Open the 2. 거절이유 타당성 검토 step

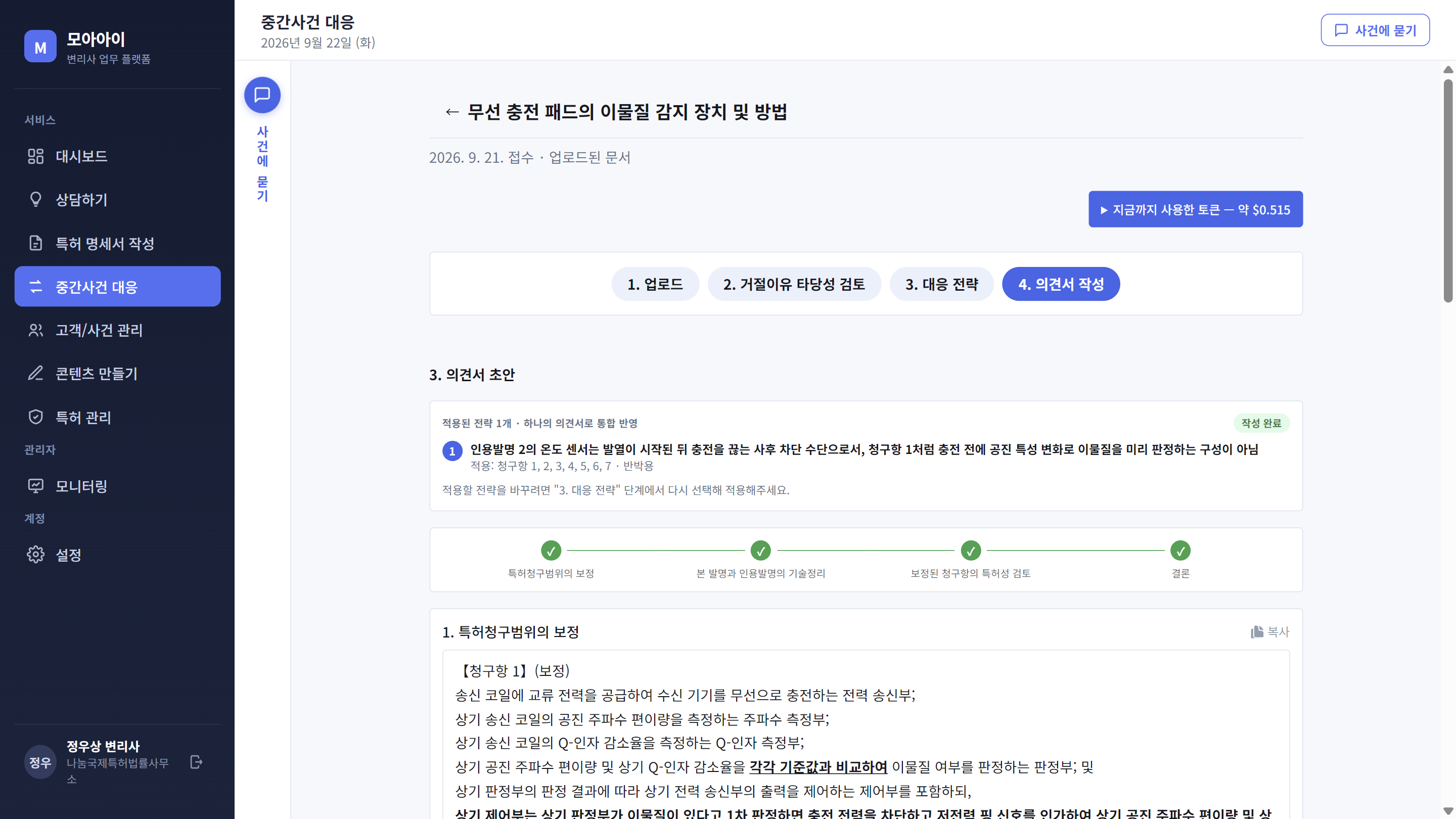pyautogui.click(x=794, y=284)
